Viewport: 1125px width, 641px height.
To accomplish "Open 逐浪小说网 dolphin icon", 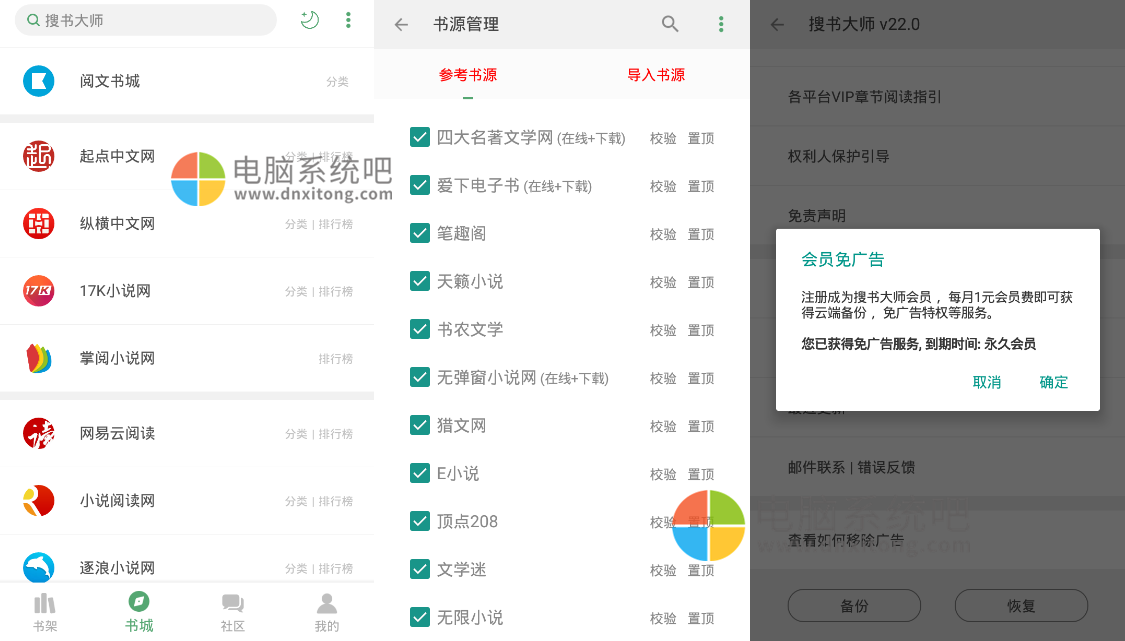I will (39, 568).
